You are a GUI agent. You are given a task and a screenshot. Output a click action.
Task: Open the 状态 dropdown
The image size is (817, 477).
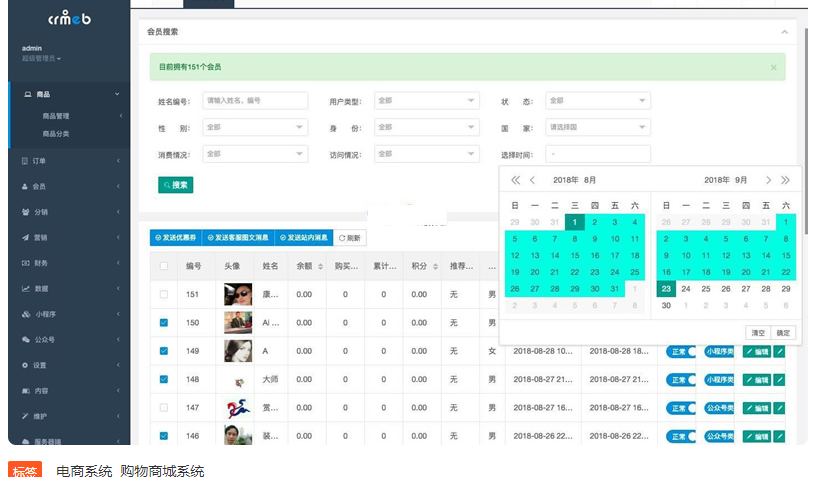coord(598,101)
